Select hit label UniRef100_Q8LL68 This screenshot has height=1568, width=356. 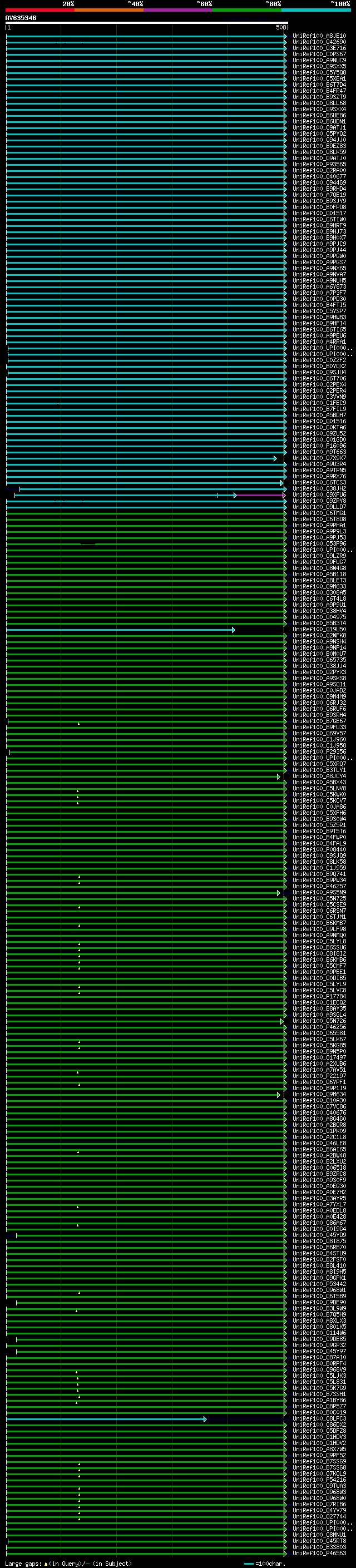[x=319, y=103]
